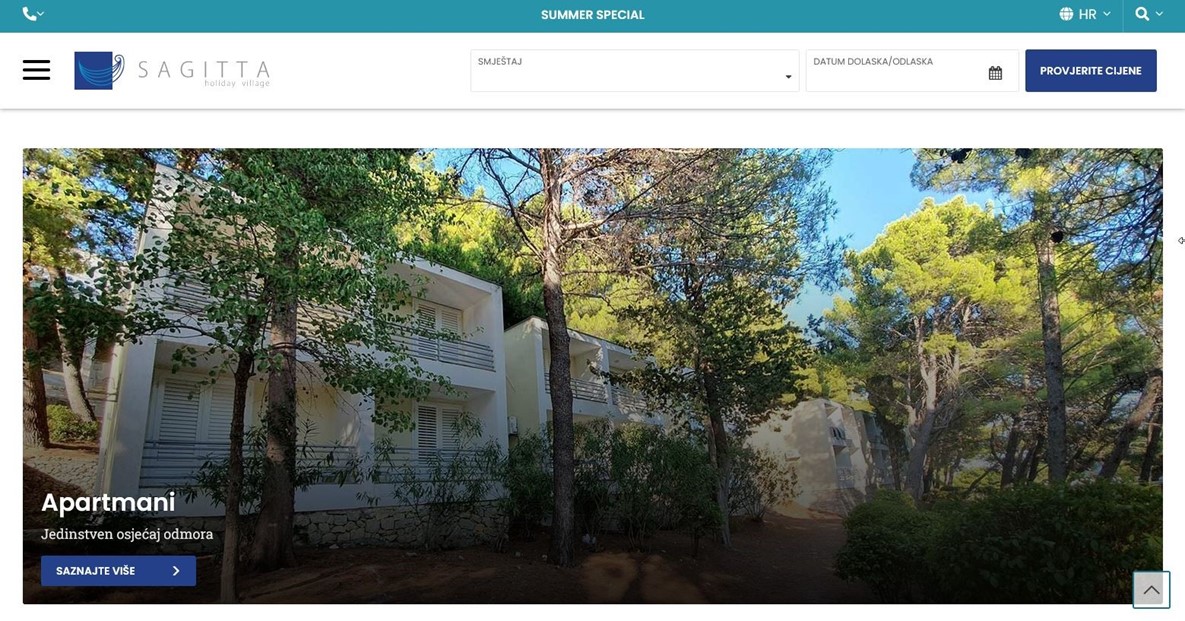Viewport: 1185px width, 621px height.
Task: Open the calendar icon date picker
Action: pos(995,73)
